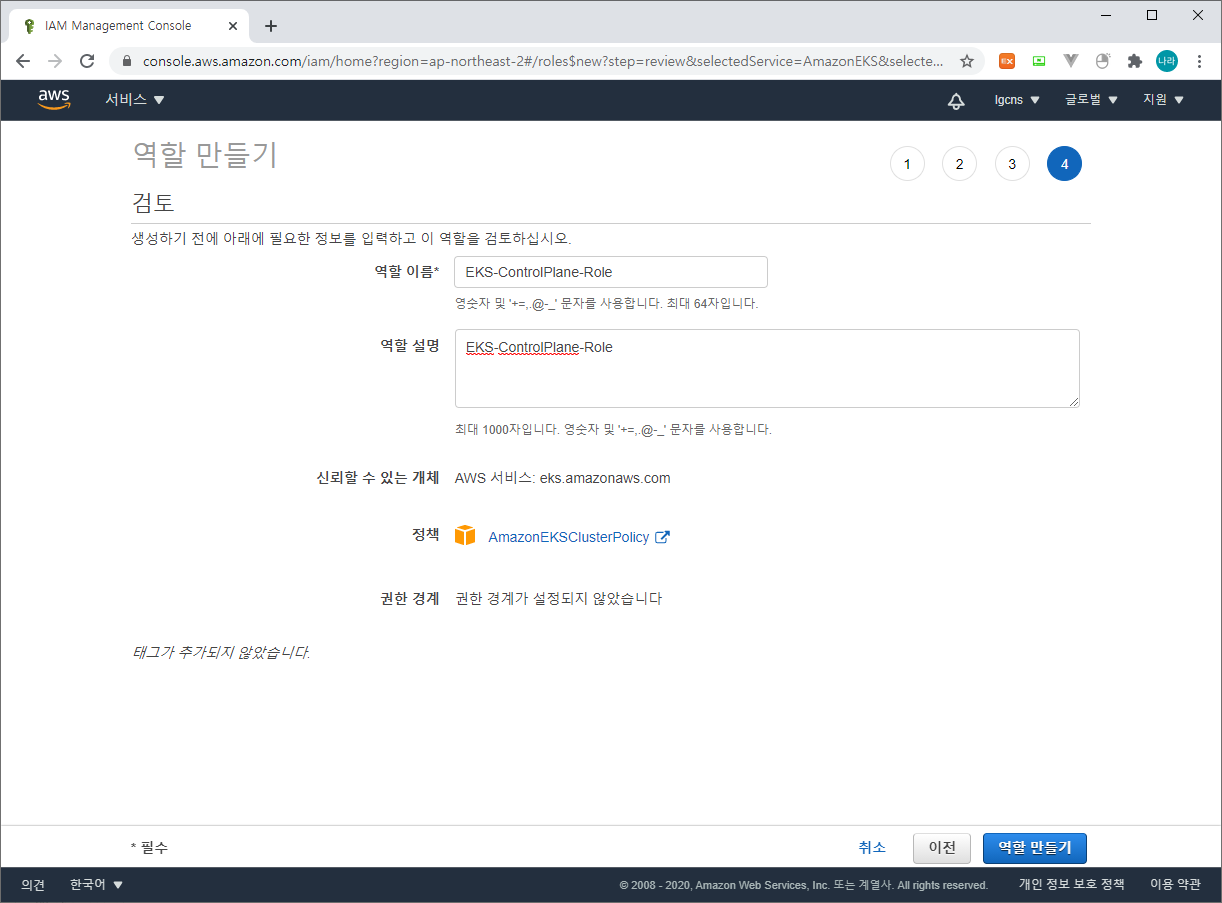Click 의견 feedback in the footer
This screenshot has width=1222, height=903.
(33, 885)
